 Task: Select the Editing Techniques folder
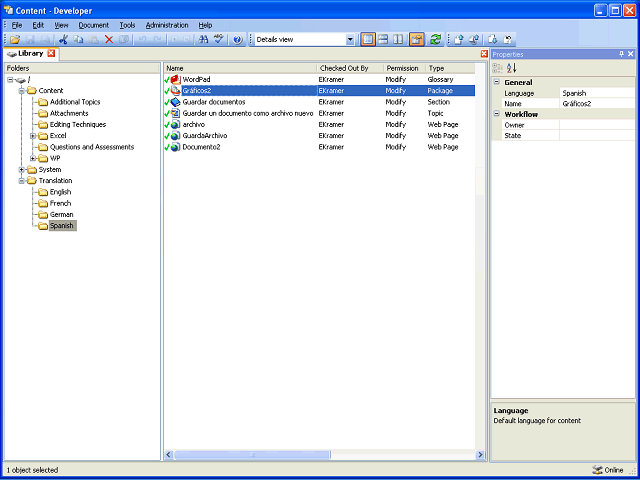coord(78,124)
